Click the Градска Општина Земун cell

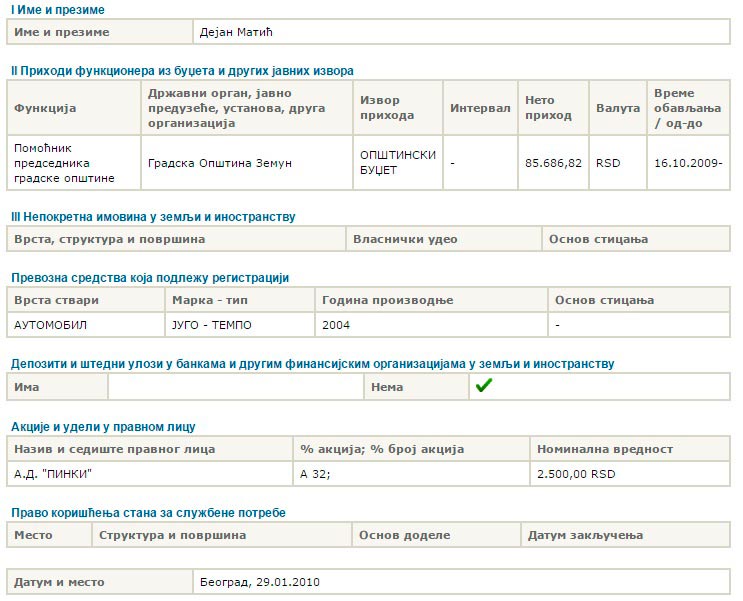tap(219, 163)
